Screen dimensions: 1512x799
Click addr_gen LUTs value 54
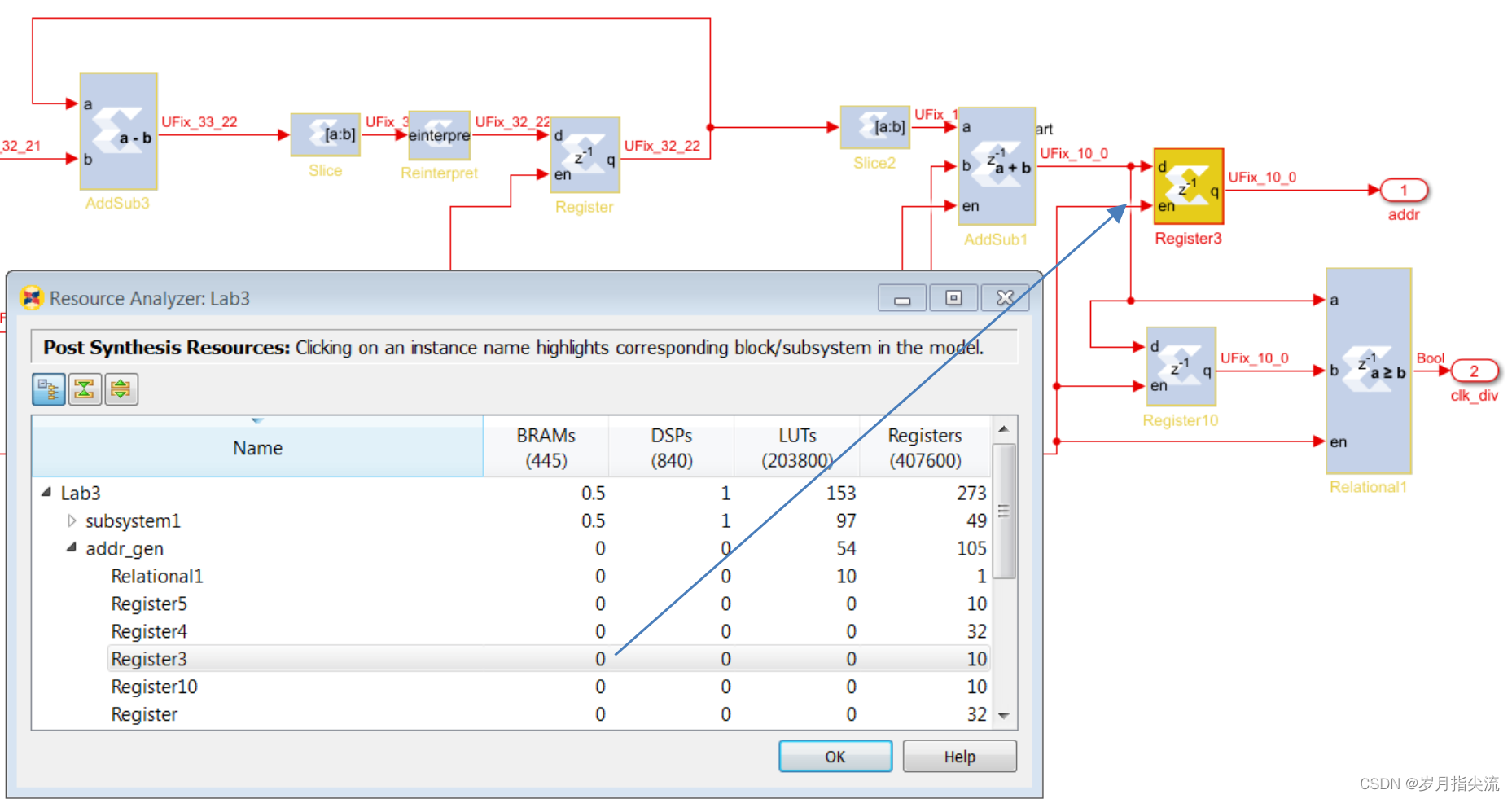tap(846, 548)
